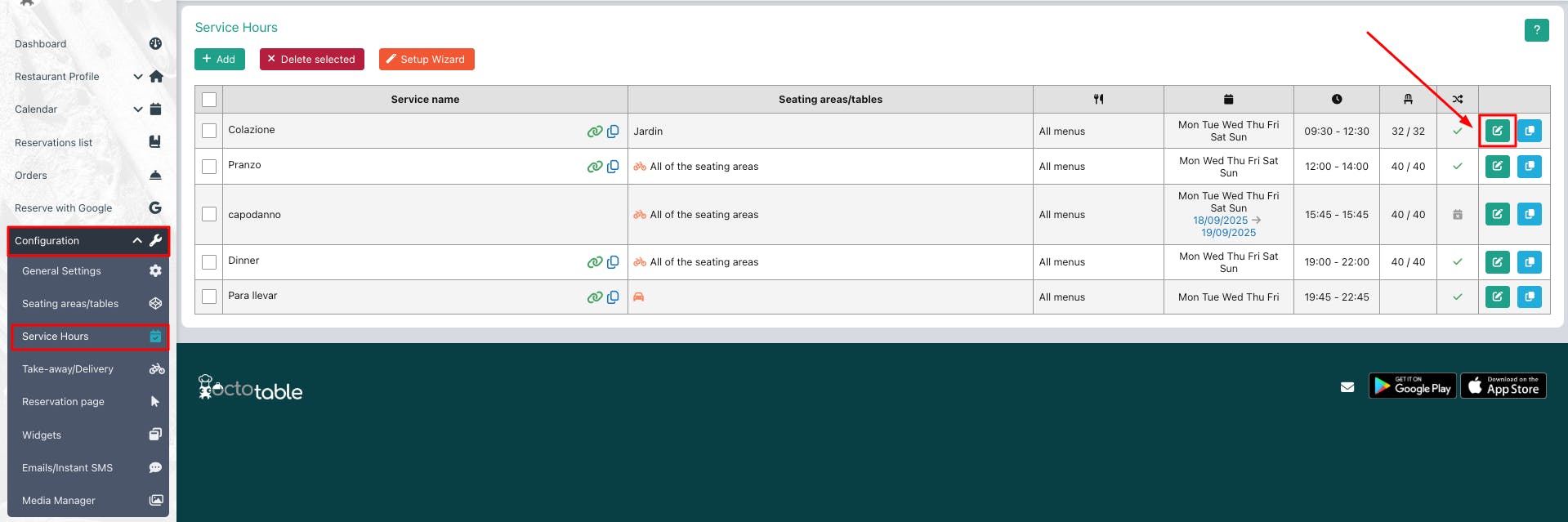Toggle the select-all header checkbox
Viewport: 1568px width, 522px height.
[x=209, y=100]
